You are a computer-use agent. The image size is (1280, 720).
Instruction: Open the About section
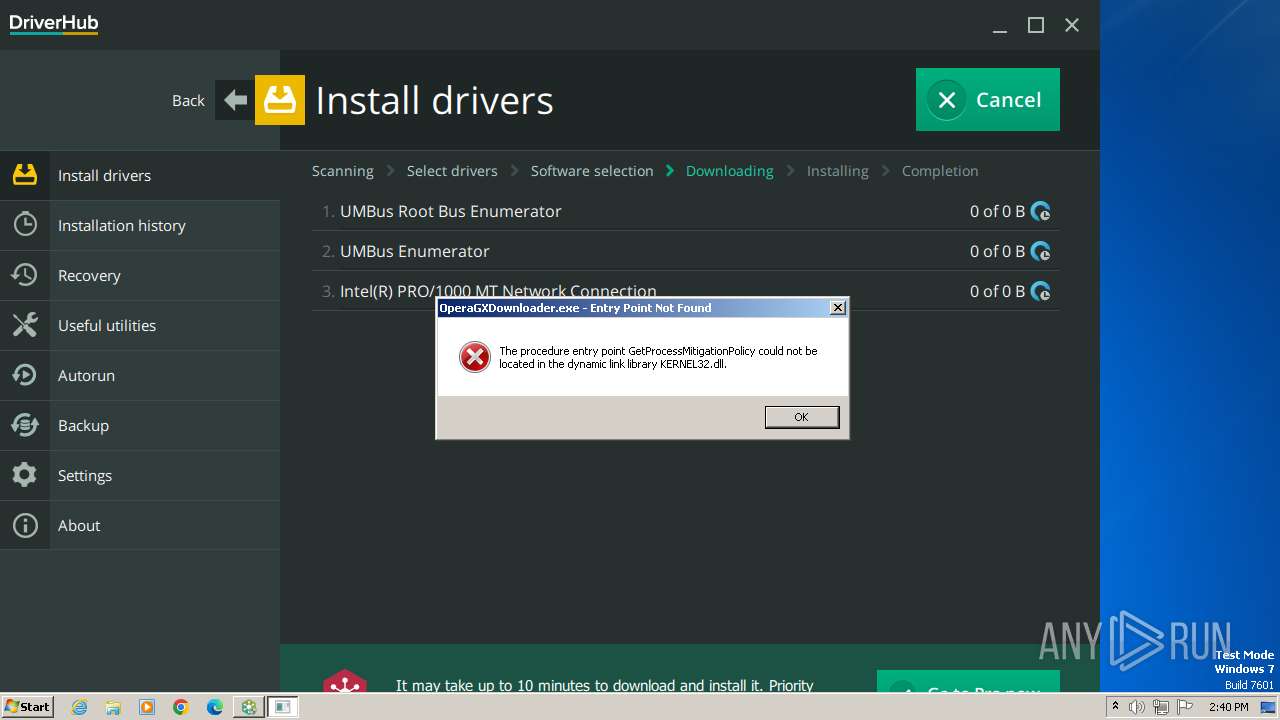click(x=140, y=525)
